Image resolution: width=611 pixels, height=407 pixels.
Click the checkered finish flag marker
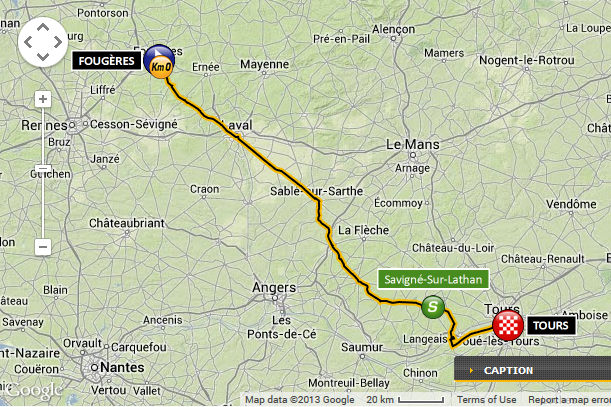[508, 324]
